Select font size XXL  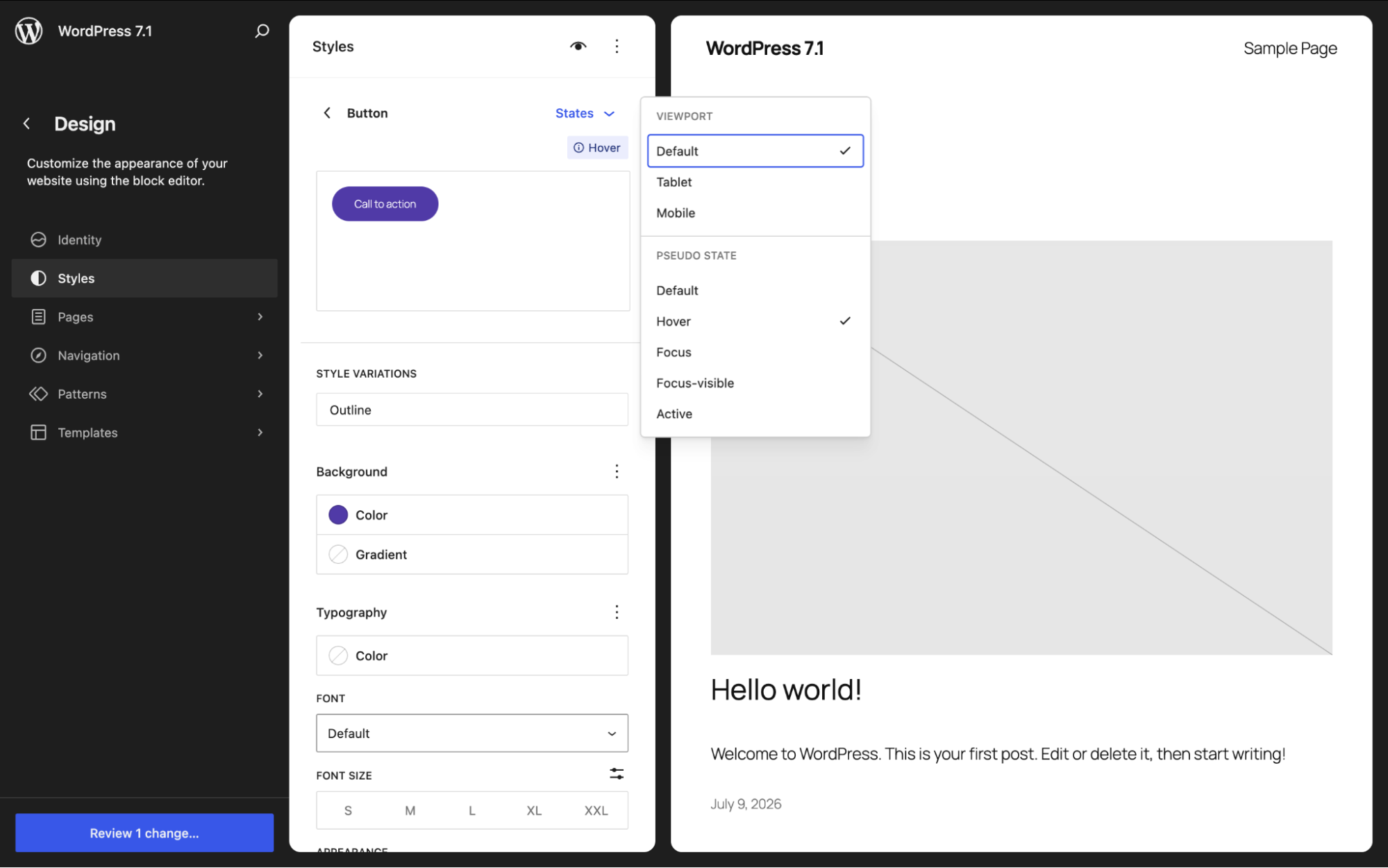point(596,810)
